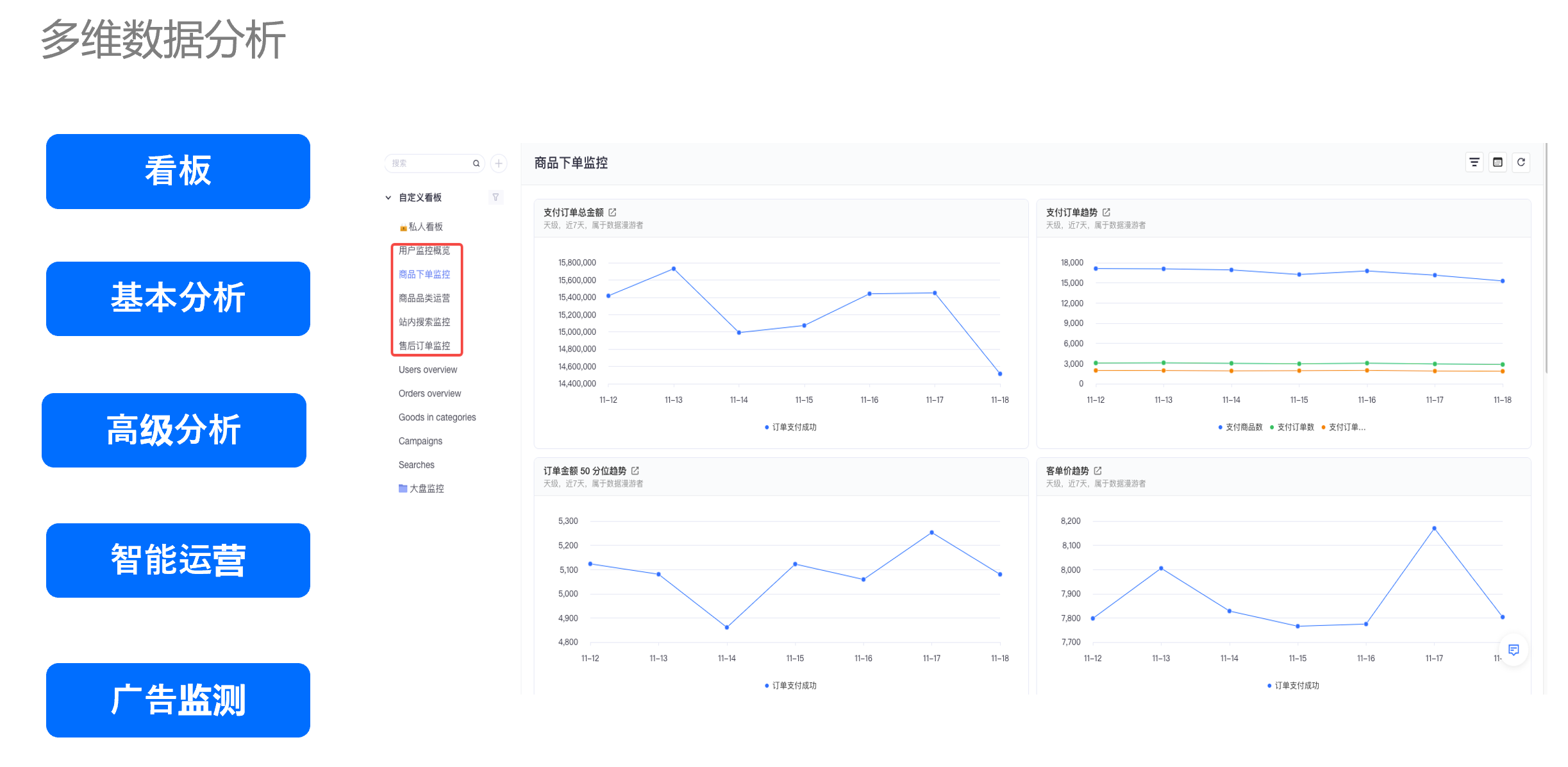Open the Orders overview dashboard
Viewport: 1568px width, 767px height.
430,394
